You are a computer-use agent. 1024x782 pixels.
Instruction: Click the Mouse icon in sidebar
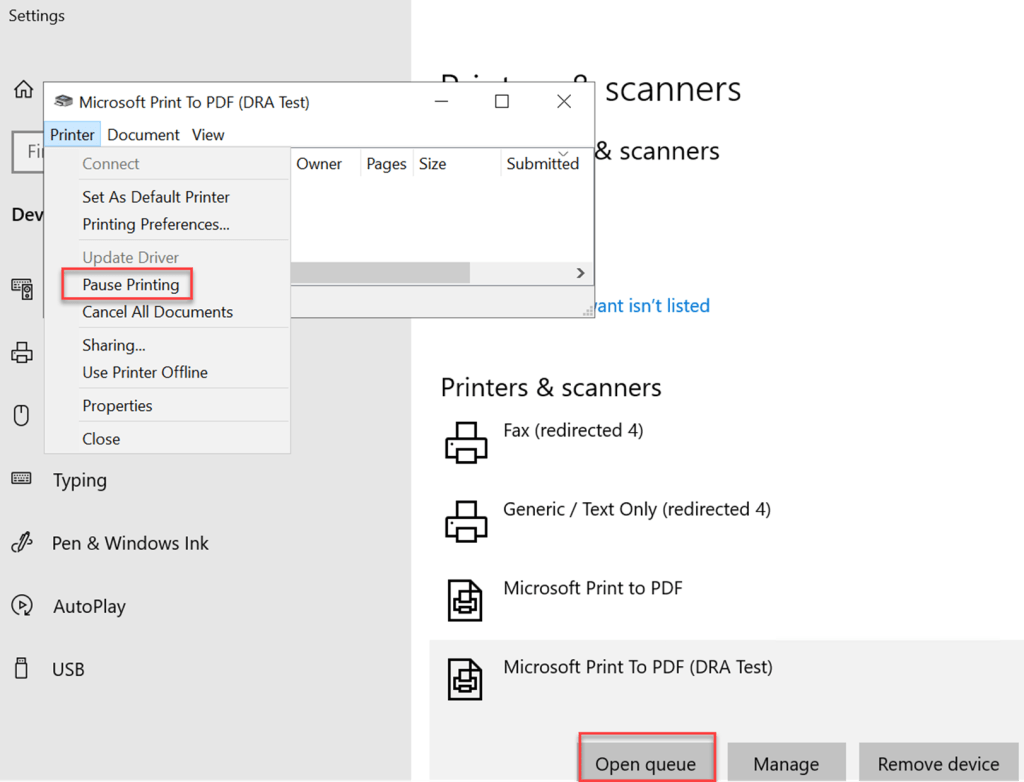click(x=22, y=415)
